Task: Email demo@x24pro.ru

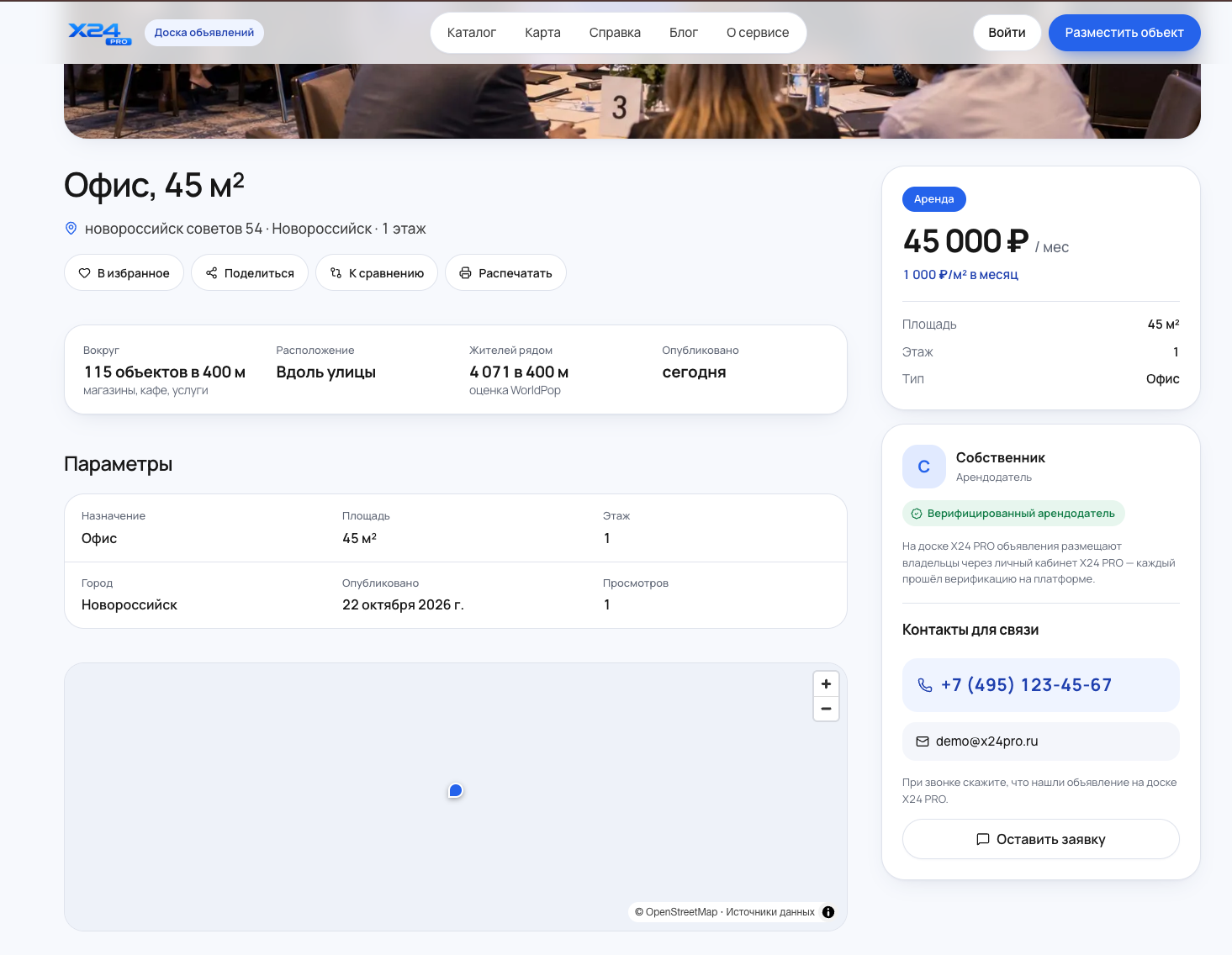Action: coord(1040,741)
